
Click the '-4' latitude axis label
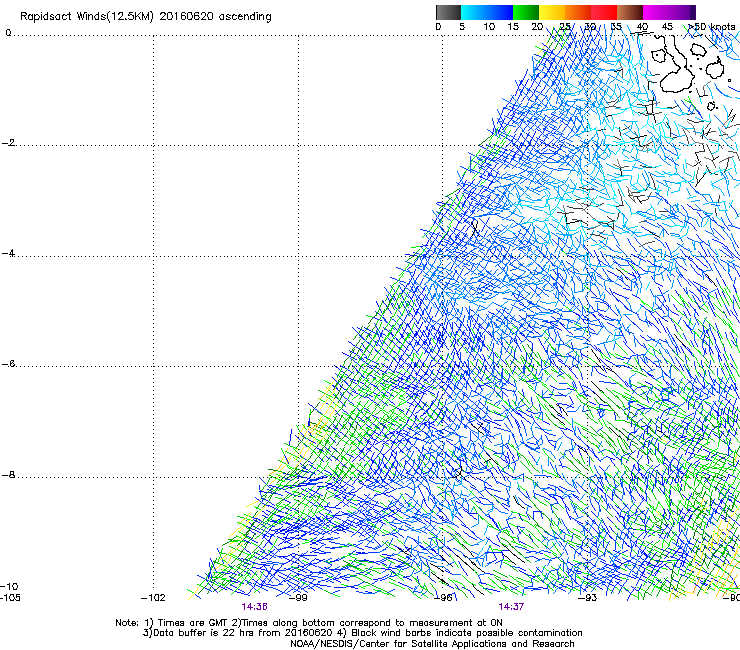[x=8, y=253]
